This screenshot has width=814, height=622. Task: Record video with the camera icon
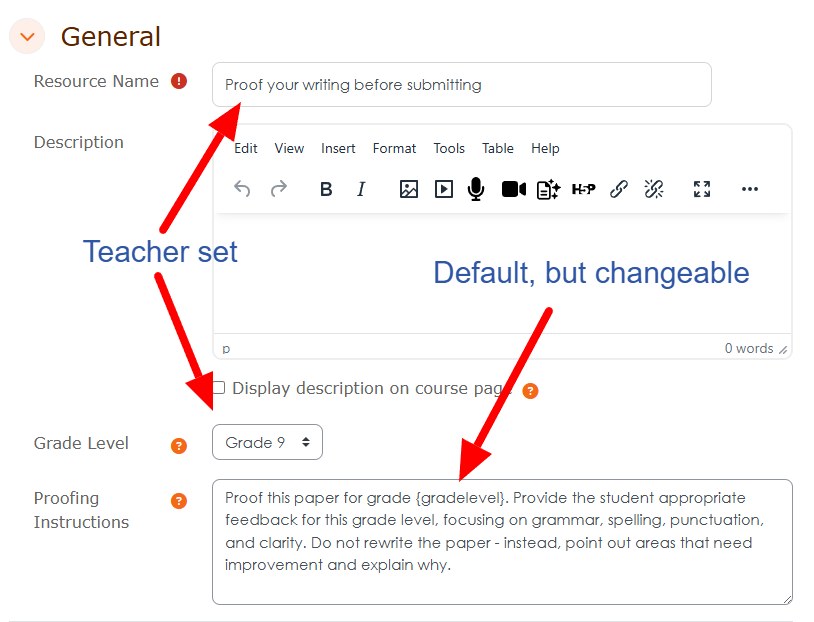pyautogui.click(x=513, y=189)
